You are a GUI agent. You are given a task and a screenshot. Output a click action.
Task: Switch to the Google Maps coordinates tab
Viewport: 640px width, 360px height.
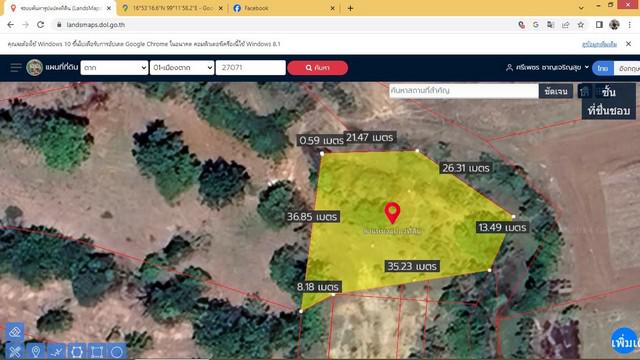pos(172,8)
